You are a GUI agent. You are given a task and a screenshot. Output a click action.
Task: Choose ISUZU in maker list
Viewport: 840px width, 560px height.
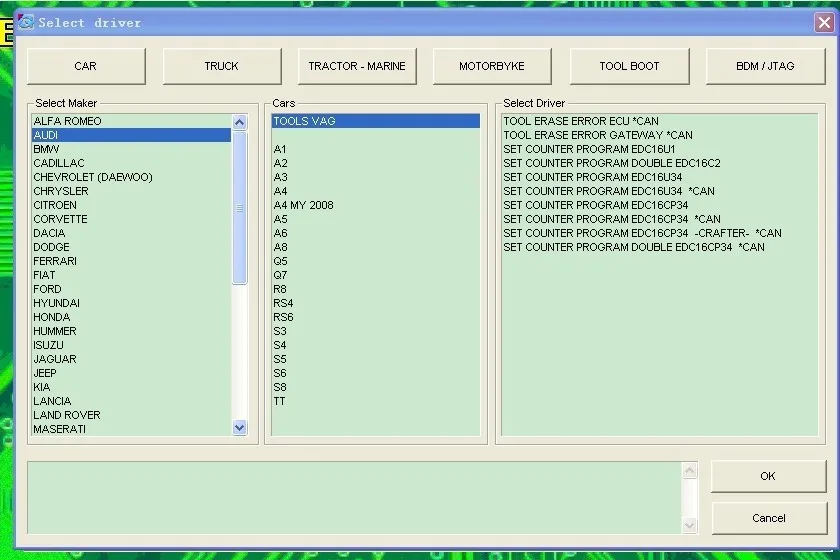click(131, 345)
